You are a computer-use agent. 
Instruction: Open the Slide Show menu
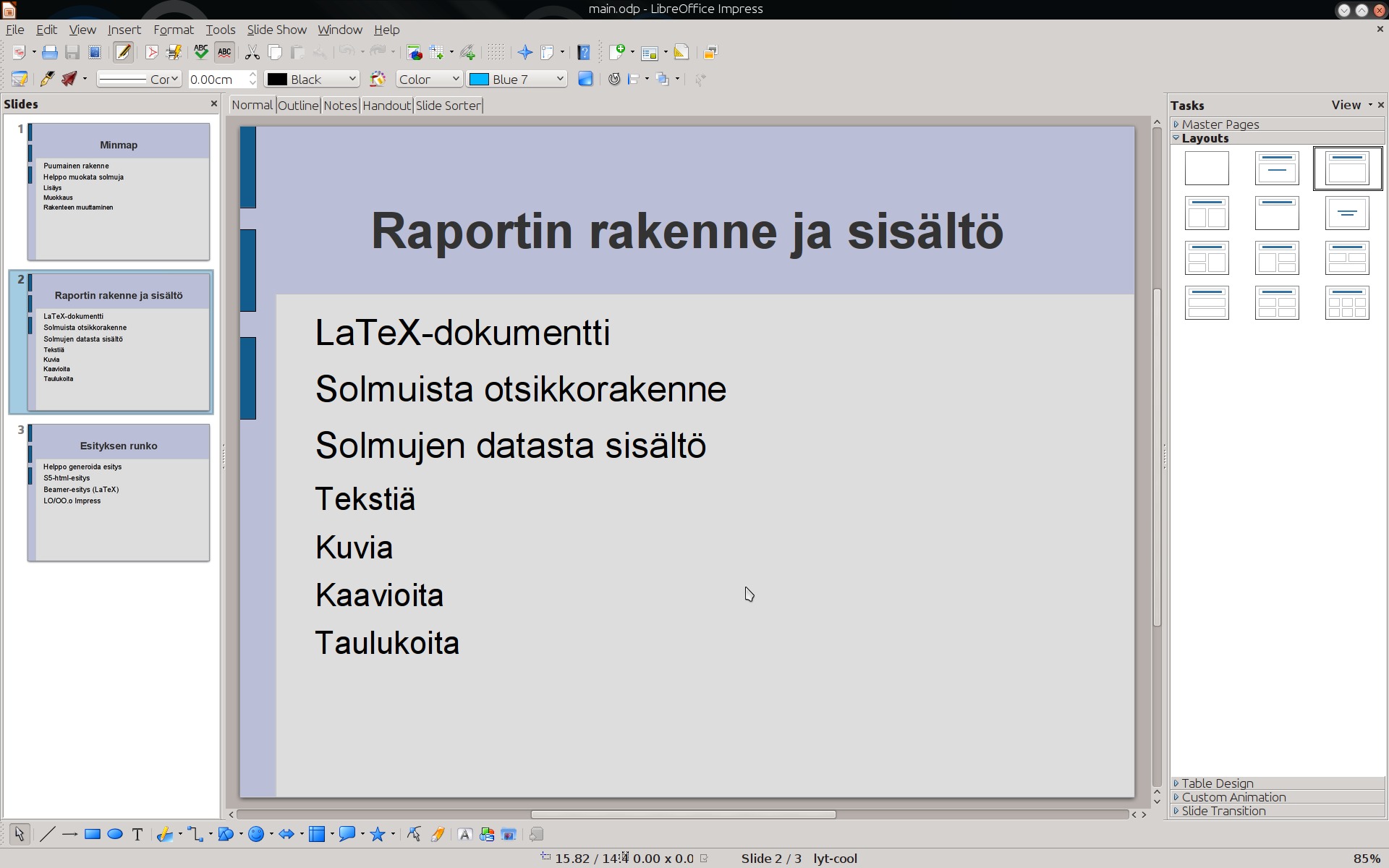click(276, 30)
